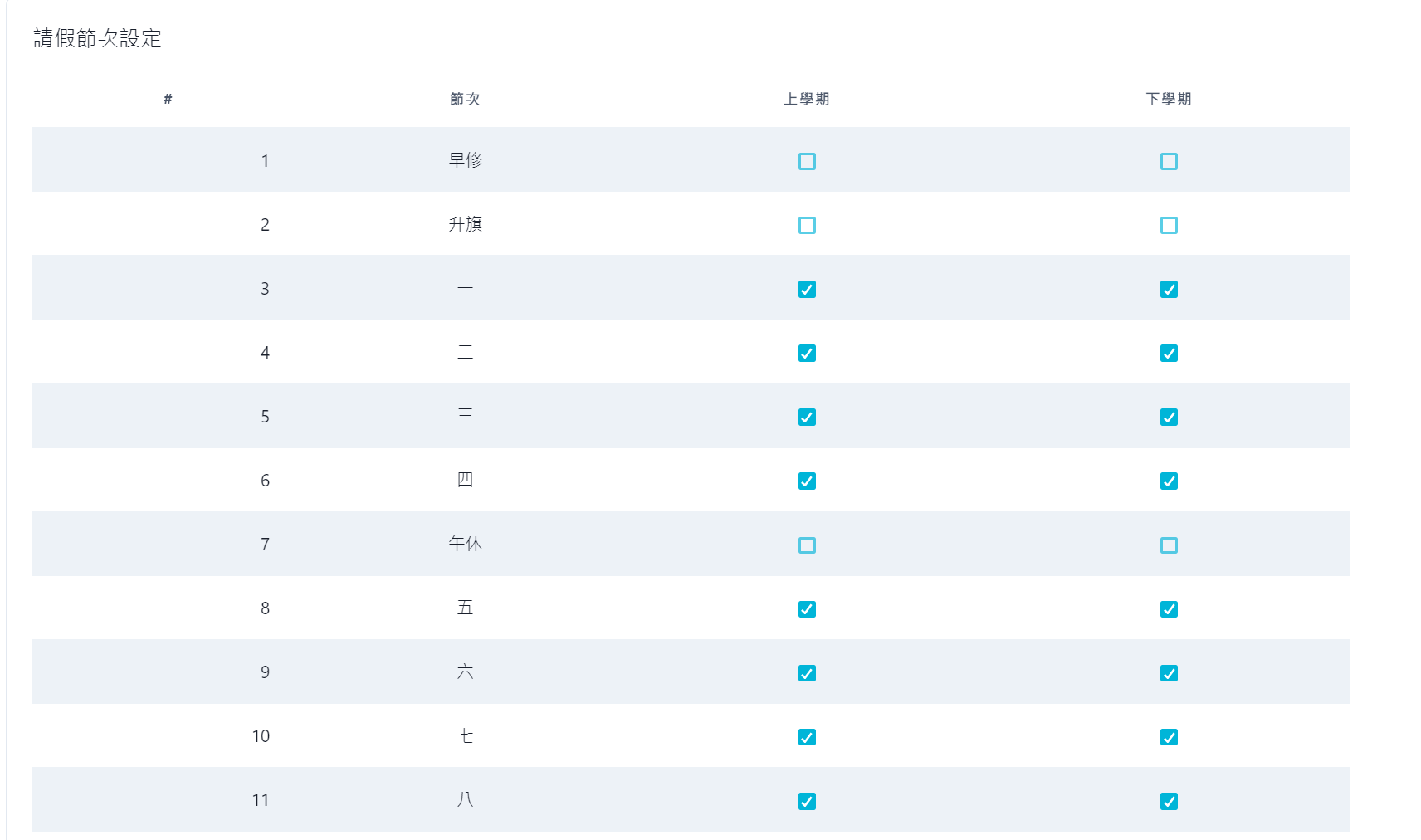Click period name 五 cell
This screenshot has width=1421, height=840.
466,608
